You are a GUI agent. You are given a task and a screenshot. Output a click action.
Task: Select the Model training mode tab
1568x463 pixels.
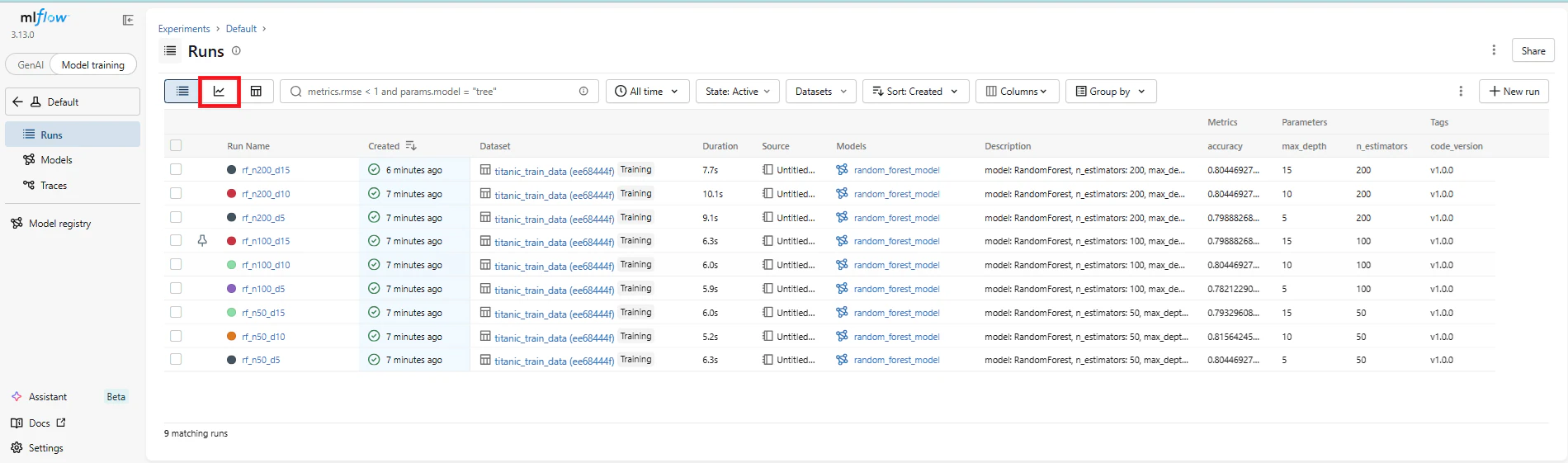coord(93,65)
